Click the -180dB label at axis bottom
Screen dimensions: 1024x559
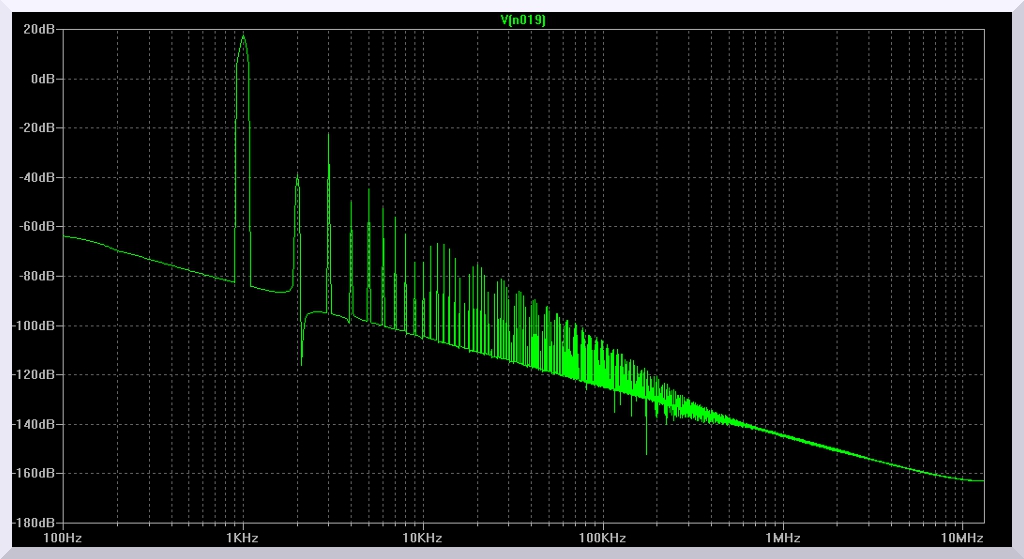33,522
